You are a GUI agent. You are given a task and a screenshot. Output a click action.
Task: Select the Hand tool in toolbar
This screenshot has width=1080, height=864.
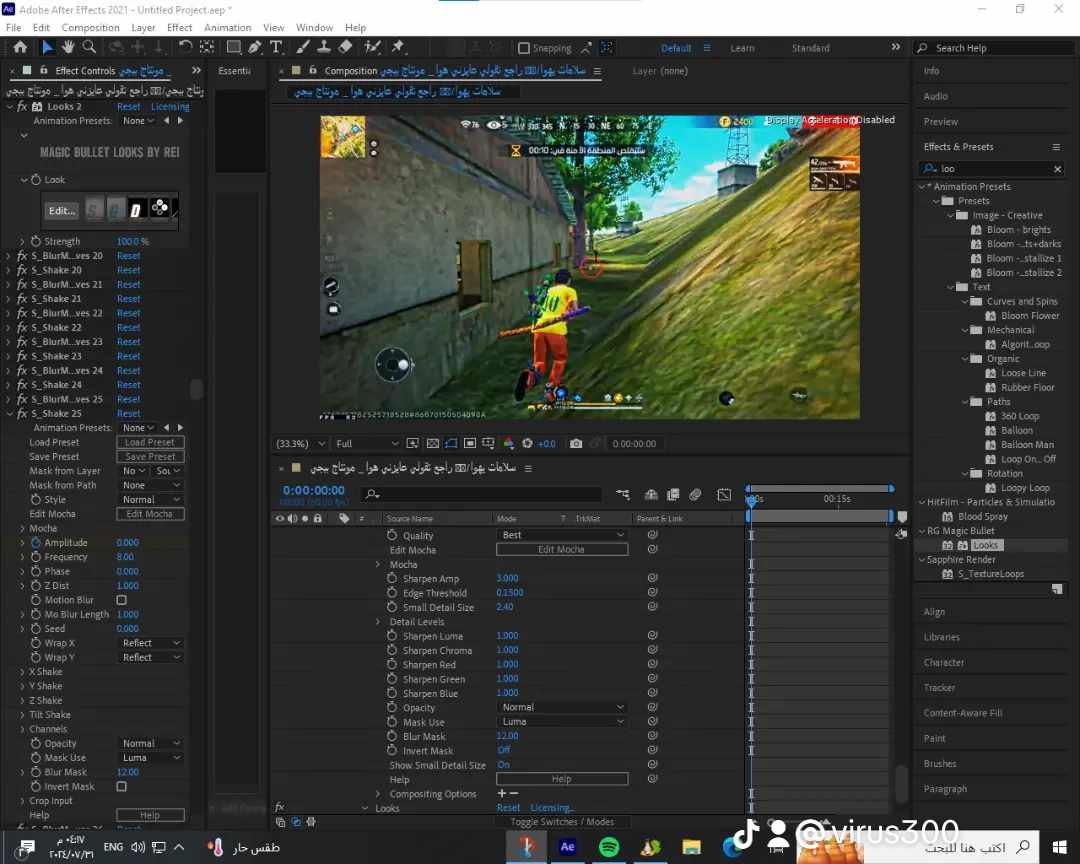pyautogui.click(x=68, y=47)
